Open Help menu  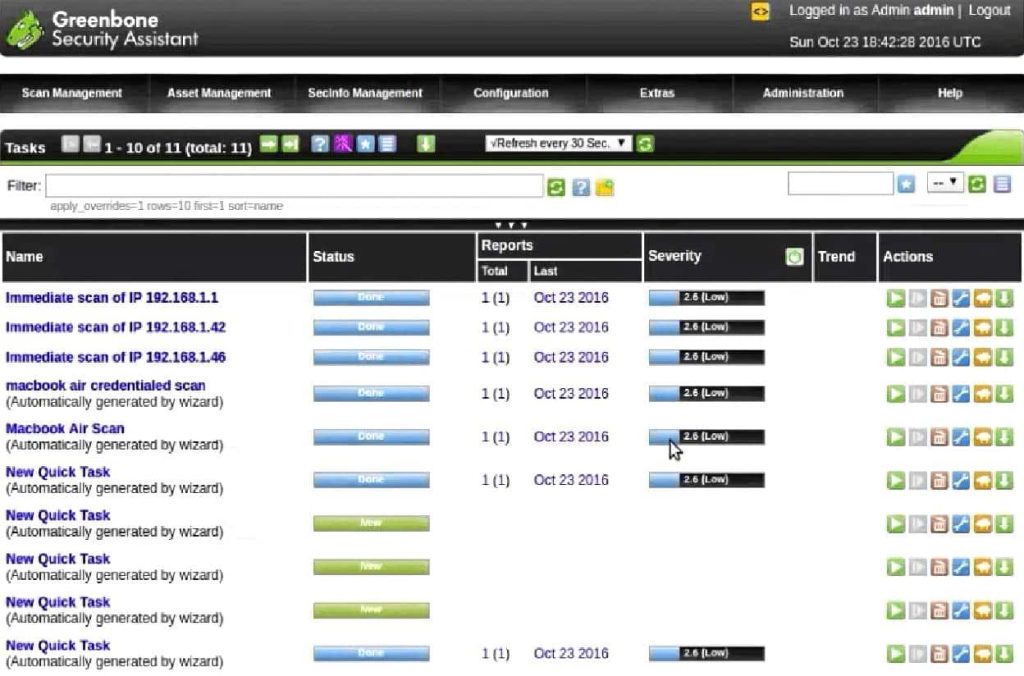[950, 93]
